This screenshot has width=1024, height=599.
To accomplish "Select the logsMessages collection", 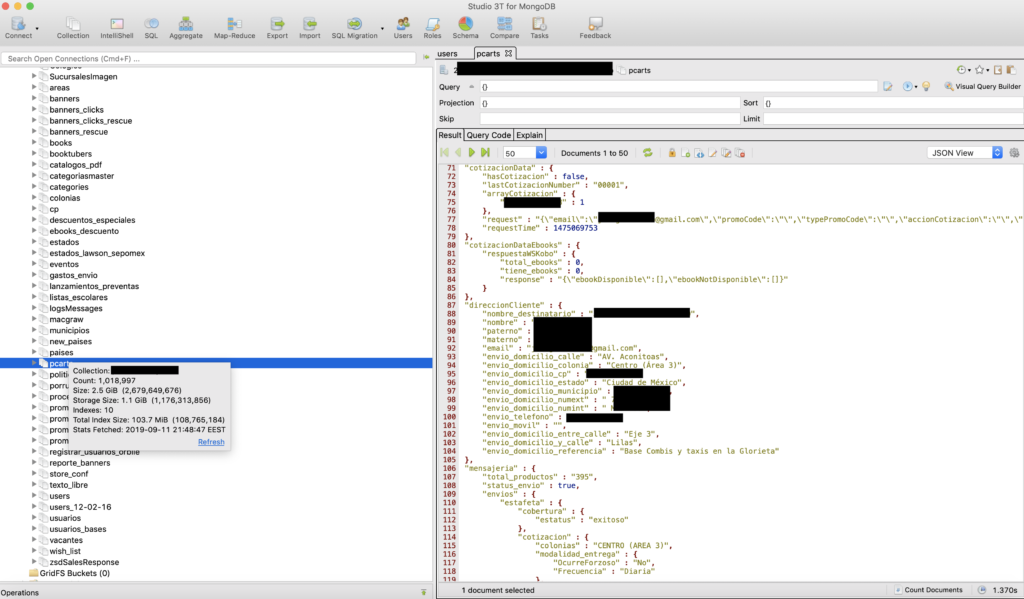I will pos(76,308).
